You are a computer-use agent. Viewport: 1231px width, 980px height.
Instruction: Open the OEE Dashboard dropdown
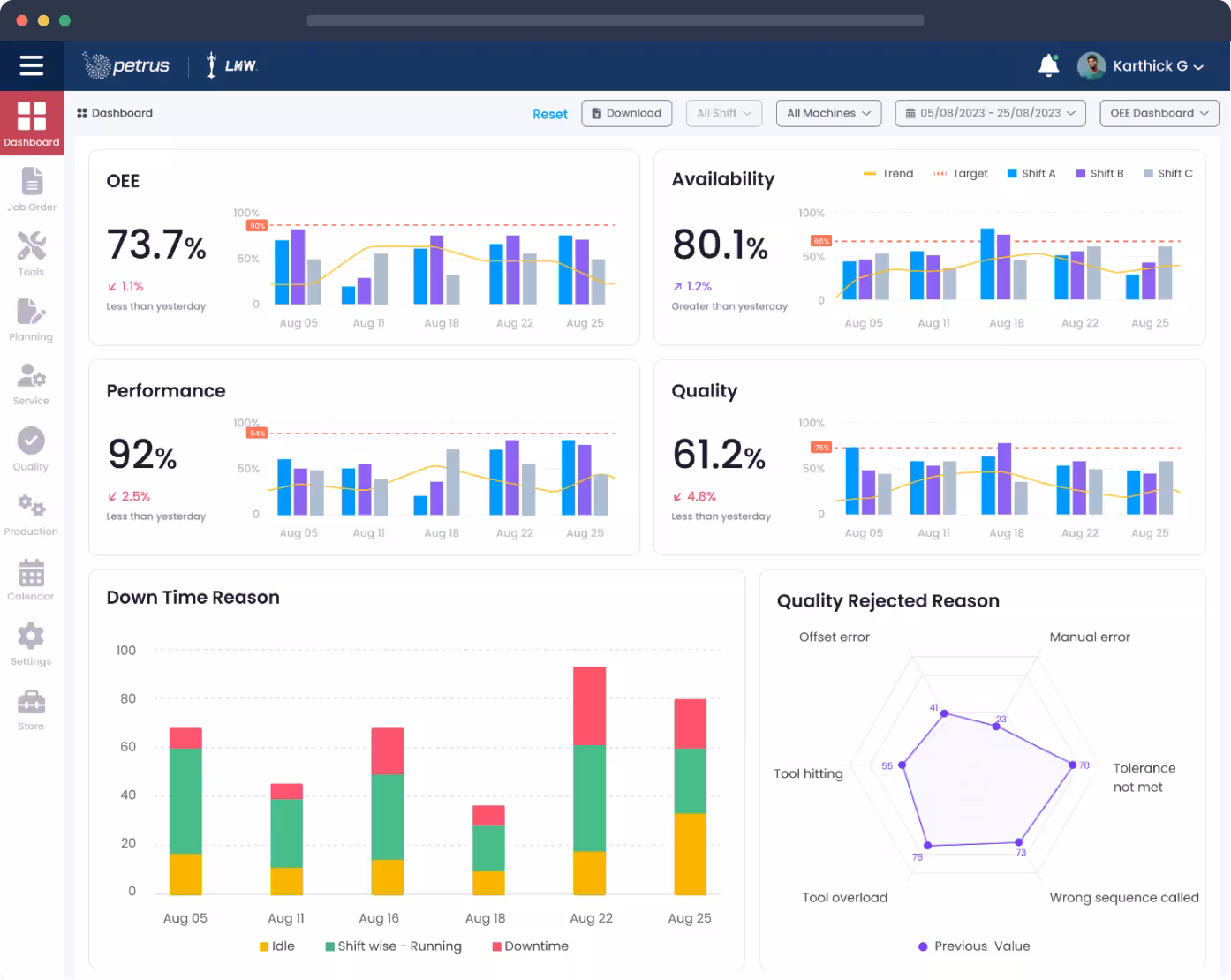click(1159, 113)
